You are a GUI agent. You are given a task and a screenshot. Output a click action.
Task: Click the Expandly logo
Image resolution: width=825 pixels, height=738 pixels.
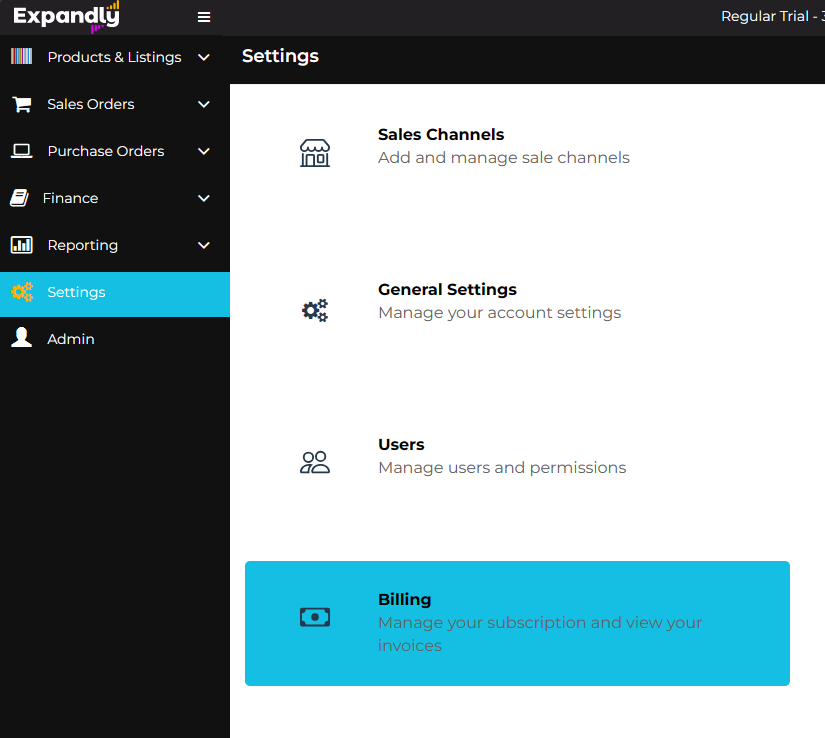coord(67,16)
